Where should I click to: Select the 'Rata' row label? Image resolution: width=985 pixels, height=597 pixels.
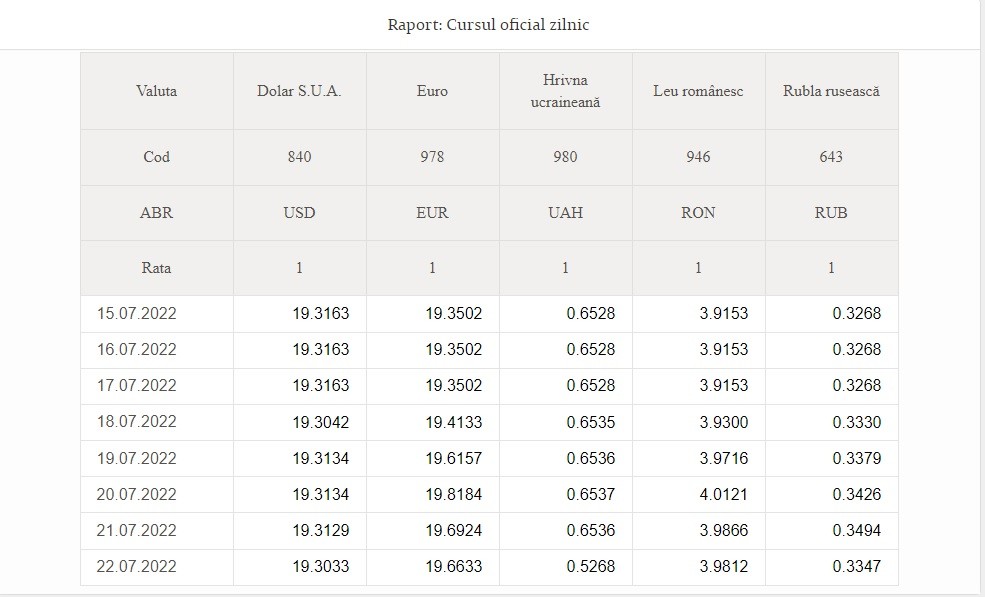tap(156, 268)
